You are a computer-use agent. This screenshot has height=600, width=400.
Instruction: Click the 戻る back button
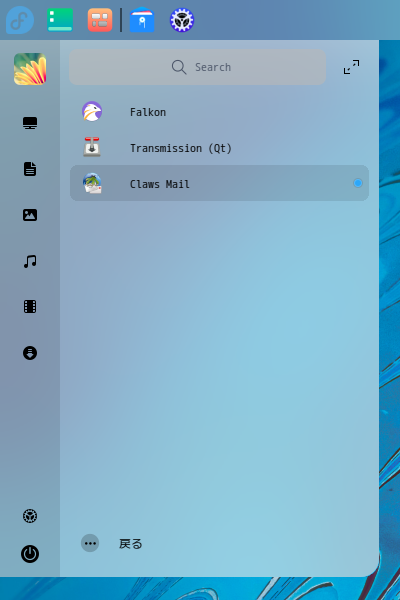131,544
